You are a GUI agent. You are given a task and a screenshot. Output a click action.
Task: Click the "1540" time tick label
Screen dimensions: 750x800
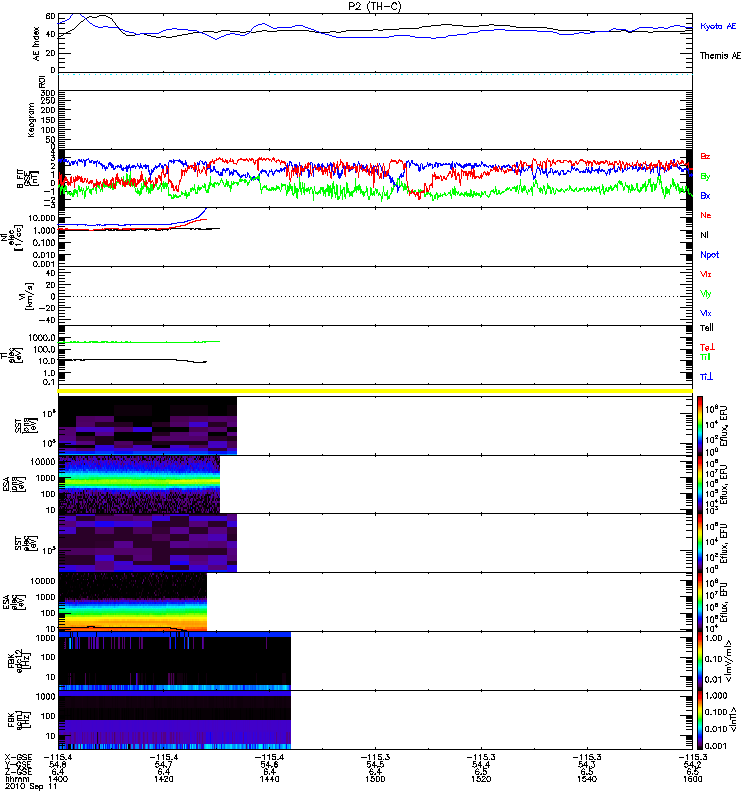point(587,779)
